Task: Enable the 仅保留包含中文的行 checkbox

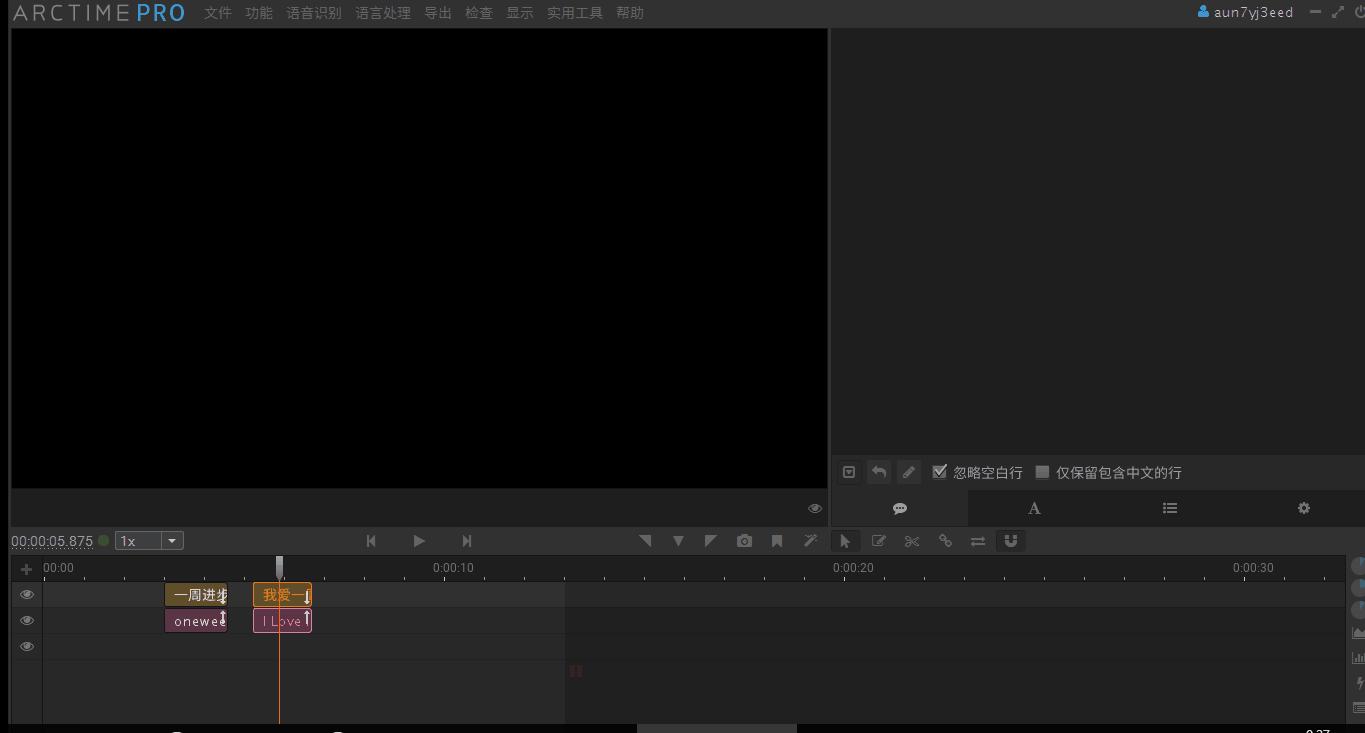Action: point(1043,471)
